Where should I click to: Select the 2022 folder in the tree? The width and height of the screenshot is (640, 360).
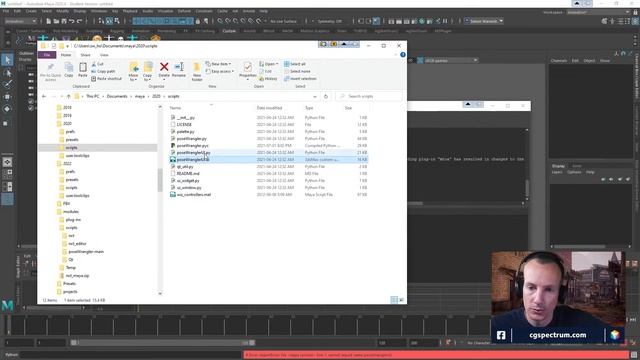coord(67,163)
